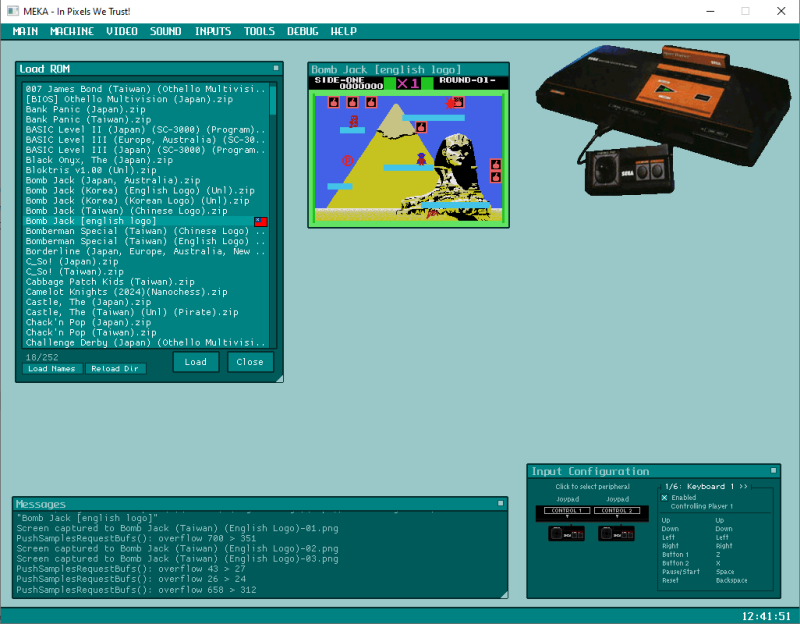The height and width of the screenshot is (624, 800).
Task: Select the Control 2 joypad icon
Action: (616, 534)
